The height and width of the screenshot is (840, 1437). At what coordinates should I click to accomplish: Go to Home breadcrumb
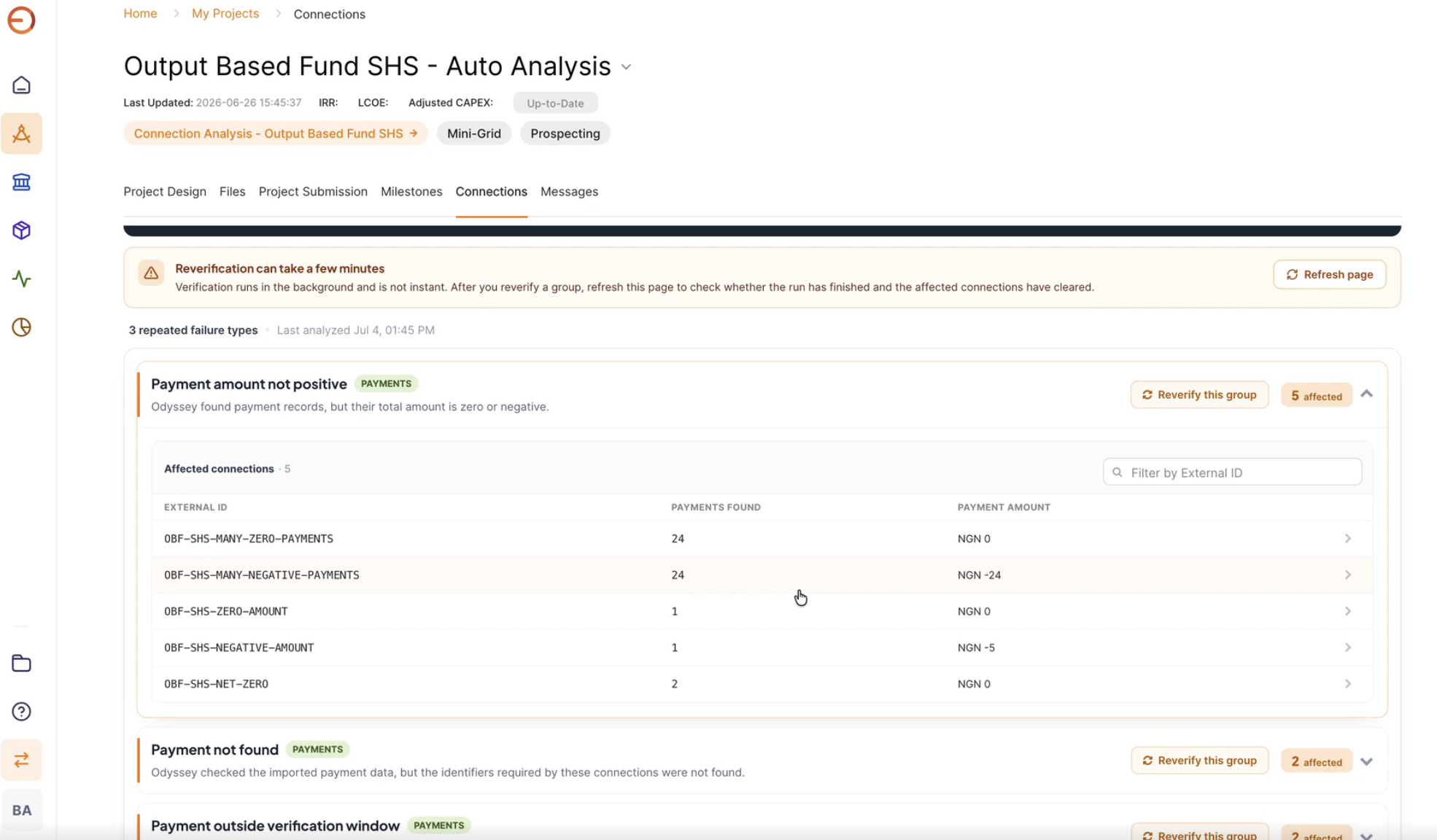[x=140, y=14]
